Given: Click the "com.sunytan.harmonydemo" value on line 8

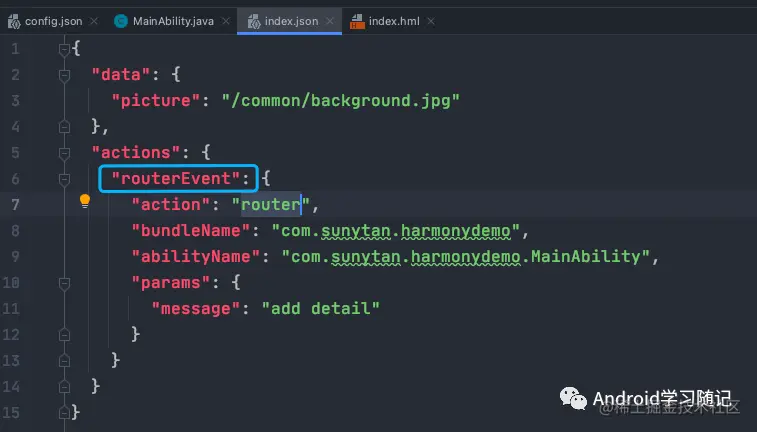Looking at the screenshot, I should (396, 231).
